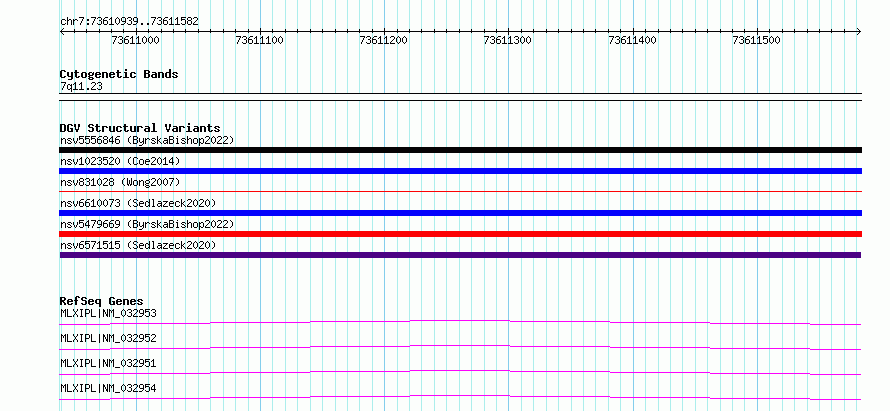The image size is (890, 411).
Task: Click the magenta MLXIPL|NM_032953 gene line
Action: point(460,322)
